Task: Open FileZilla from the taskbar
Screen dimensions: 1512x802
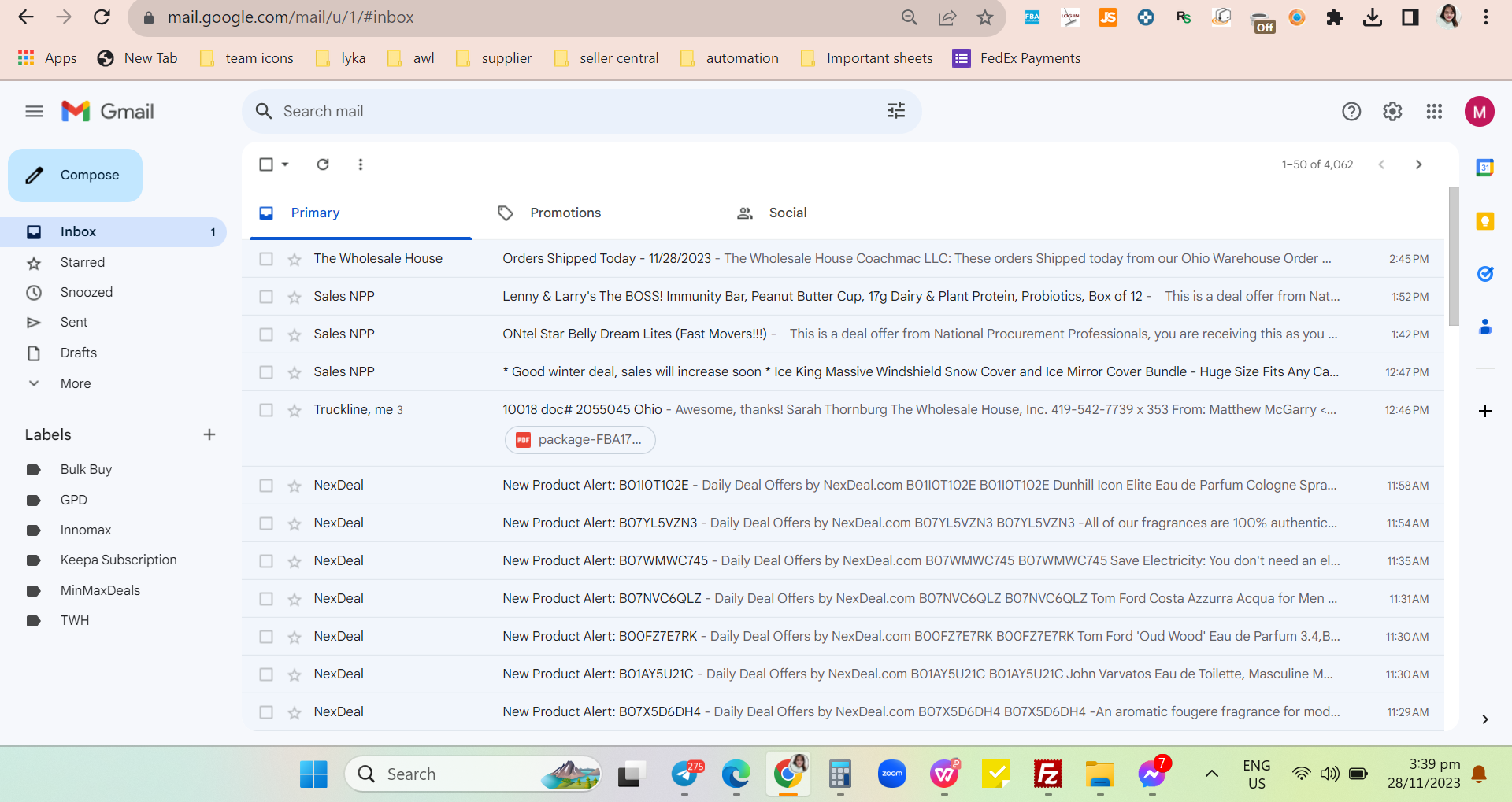Action: [1048, 774]
